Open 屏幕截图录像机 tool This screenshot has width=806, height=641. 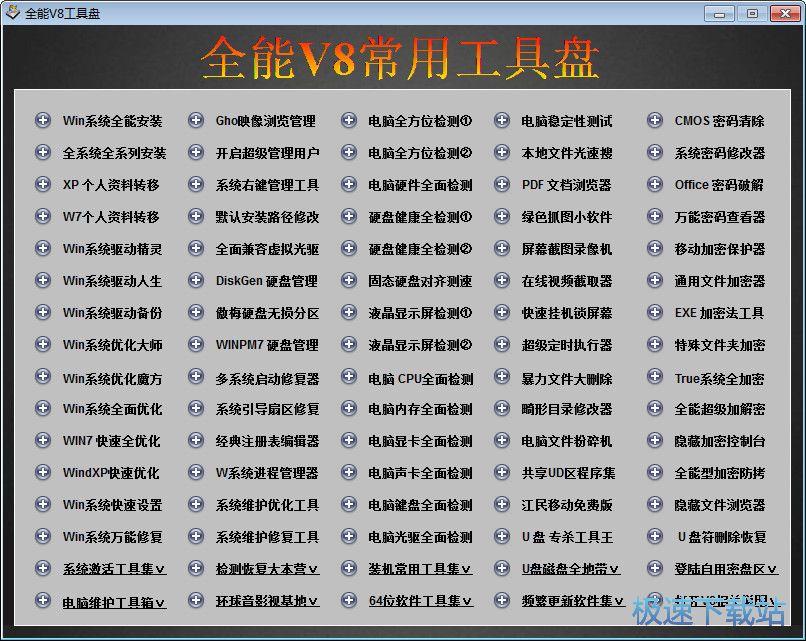[x=566, y=249]
